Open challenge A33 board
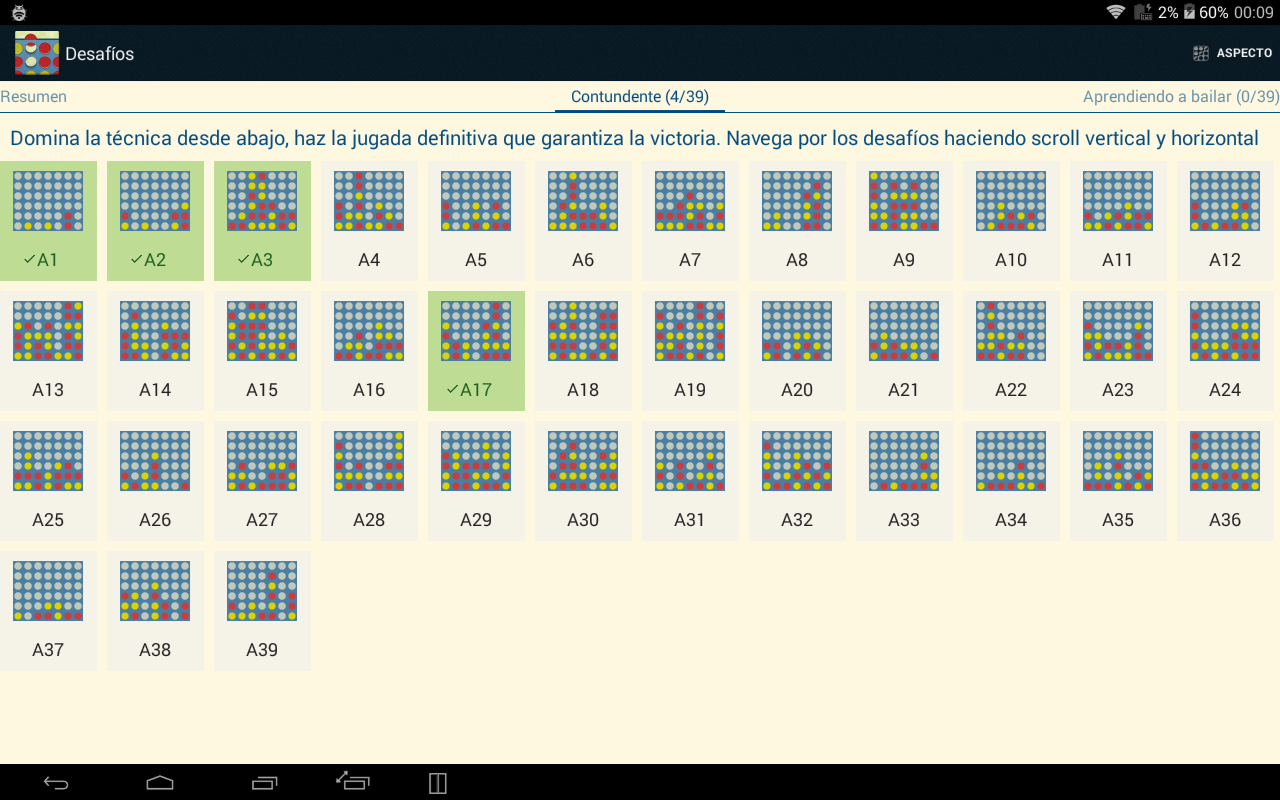Screen dimensions: 1280x800 pos(904,481)
